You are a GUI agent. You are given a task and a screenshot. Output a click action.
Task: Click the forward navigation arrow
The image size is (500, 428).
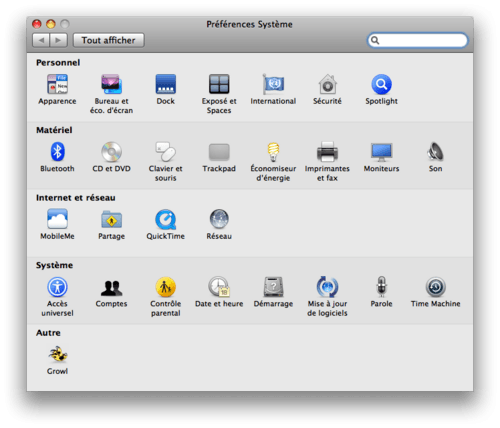click(x=58, y=40)
